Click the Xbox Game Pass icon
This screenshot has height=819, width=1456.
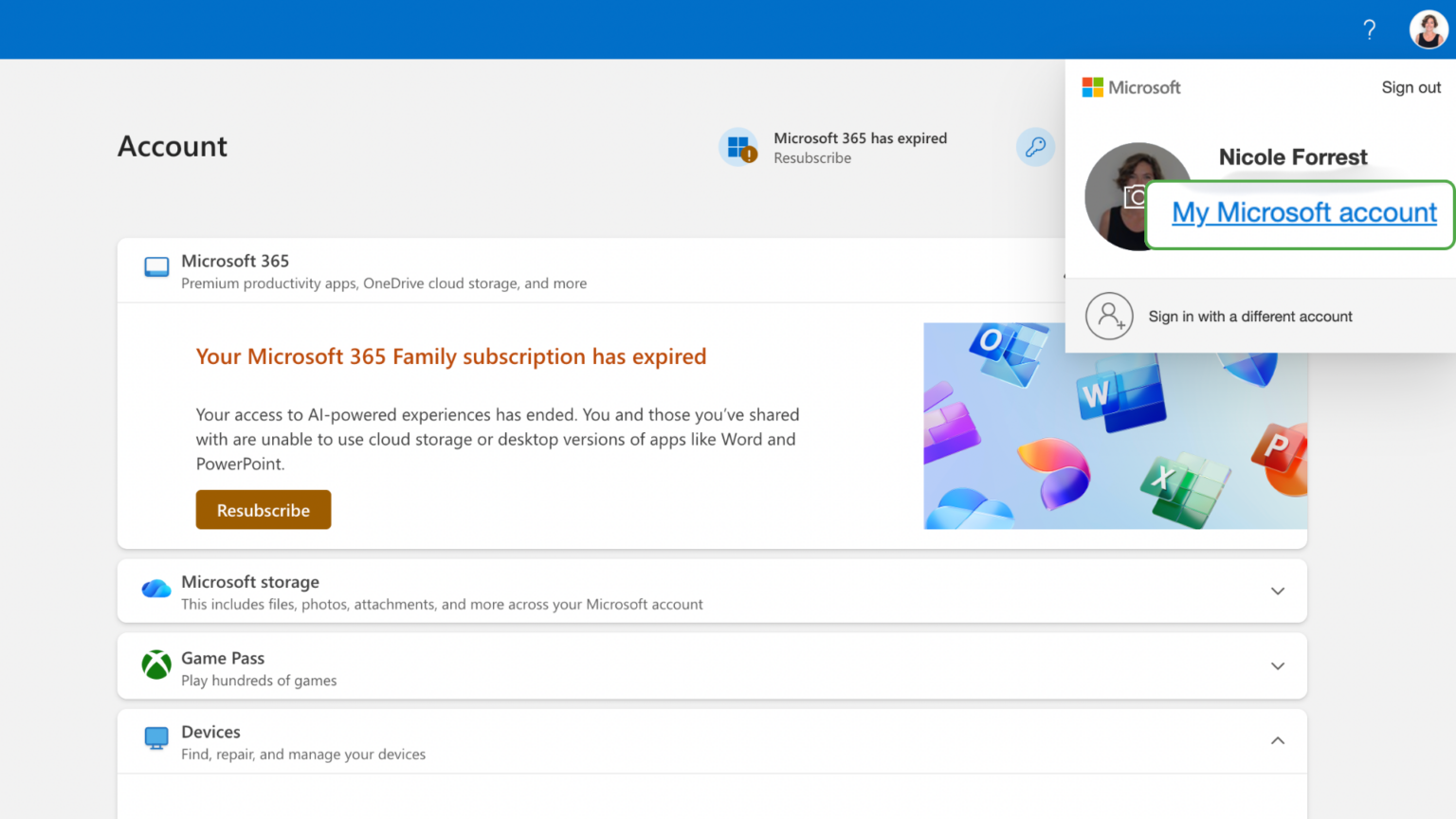[x=156, y=664]
